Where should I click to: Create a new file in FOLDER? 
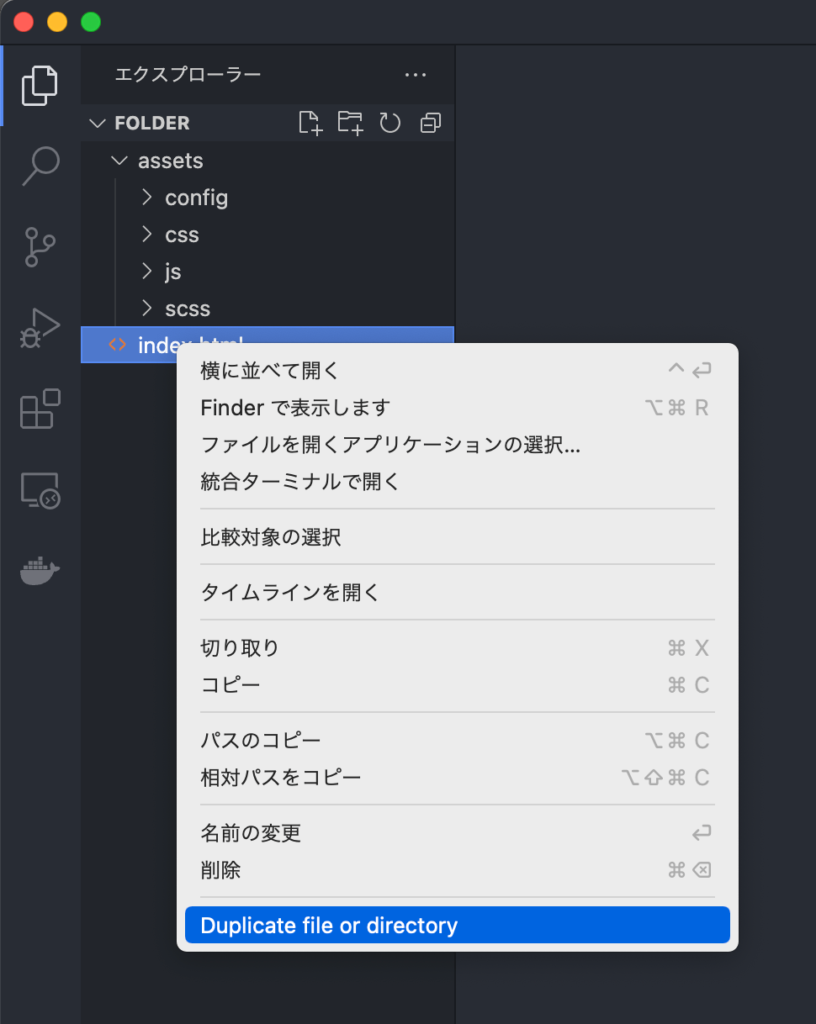click(310, 122)
